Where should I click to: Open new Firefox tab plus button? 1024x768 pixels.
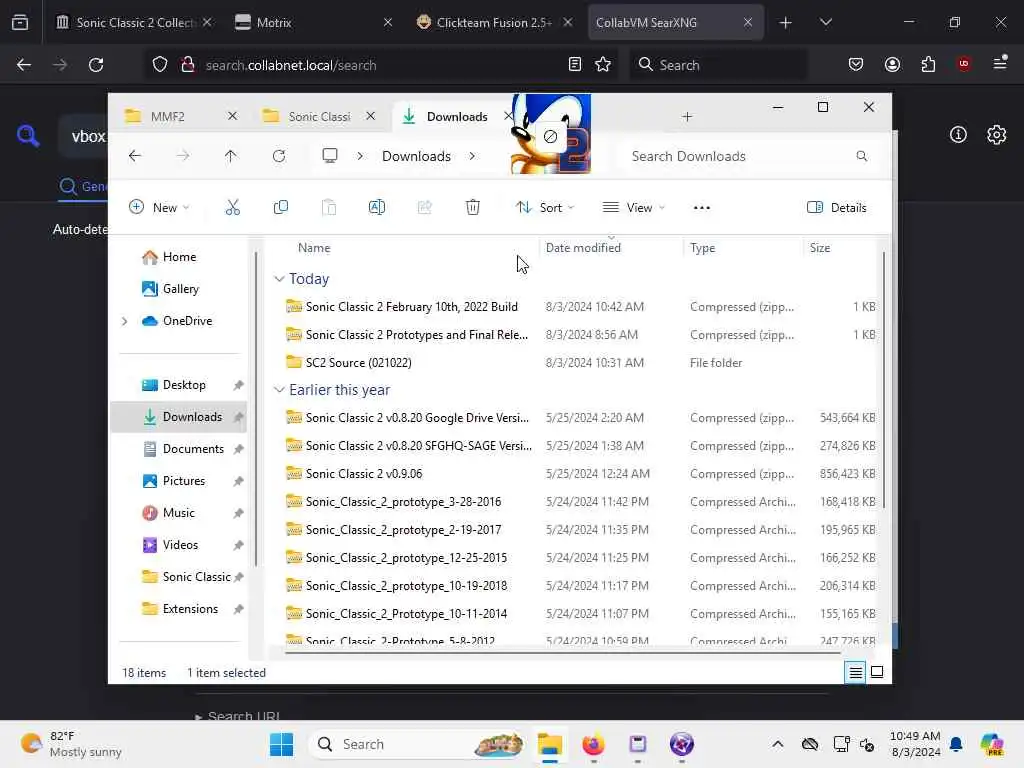point(786,22)
